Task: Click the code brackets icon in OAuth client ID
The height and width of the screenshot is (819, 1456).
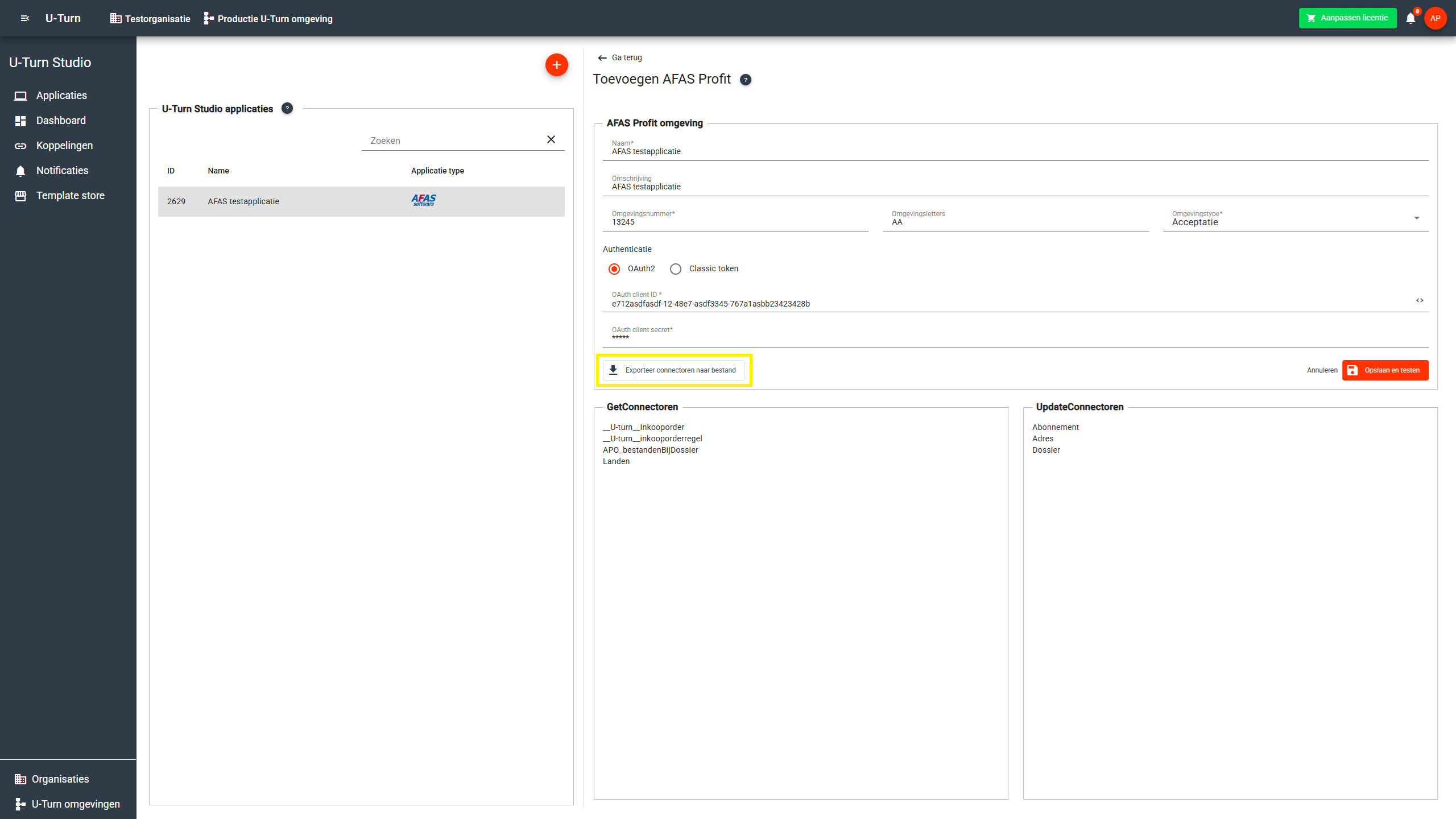Action: tap(1420, 300)
